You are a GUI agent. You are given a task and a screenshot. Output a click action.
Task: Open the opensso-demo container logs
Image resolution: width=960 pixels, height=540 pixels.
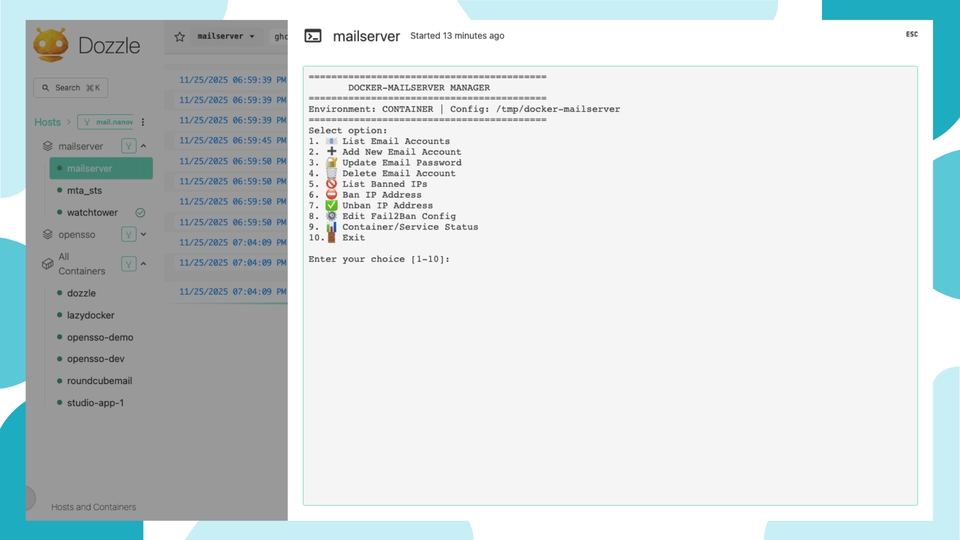tap(100, 337)
